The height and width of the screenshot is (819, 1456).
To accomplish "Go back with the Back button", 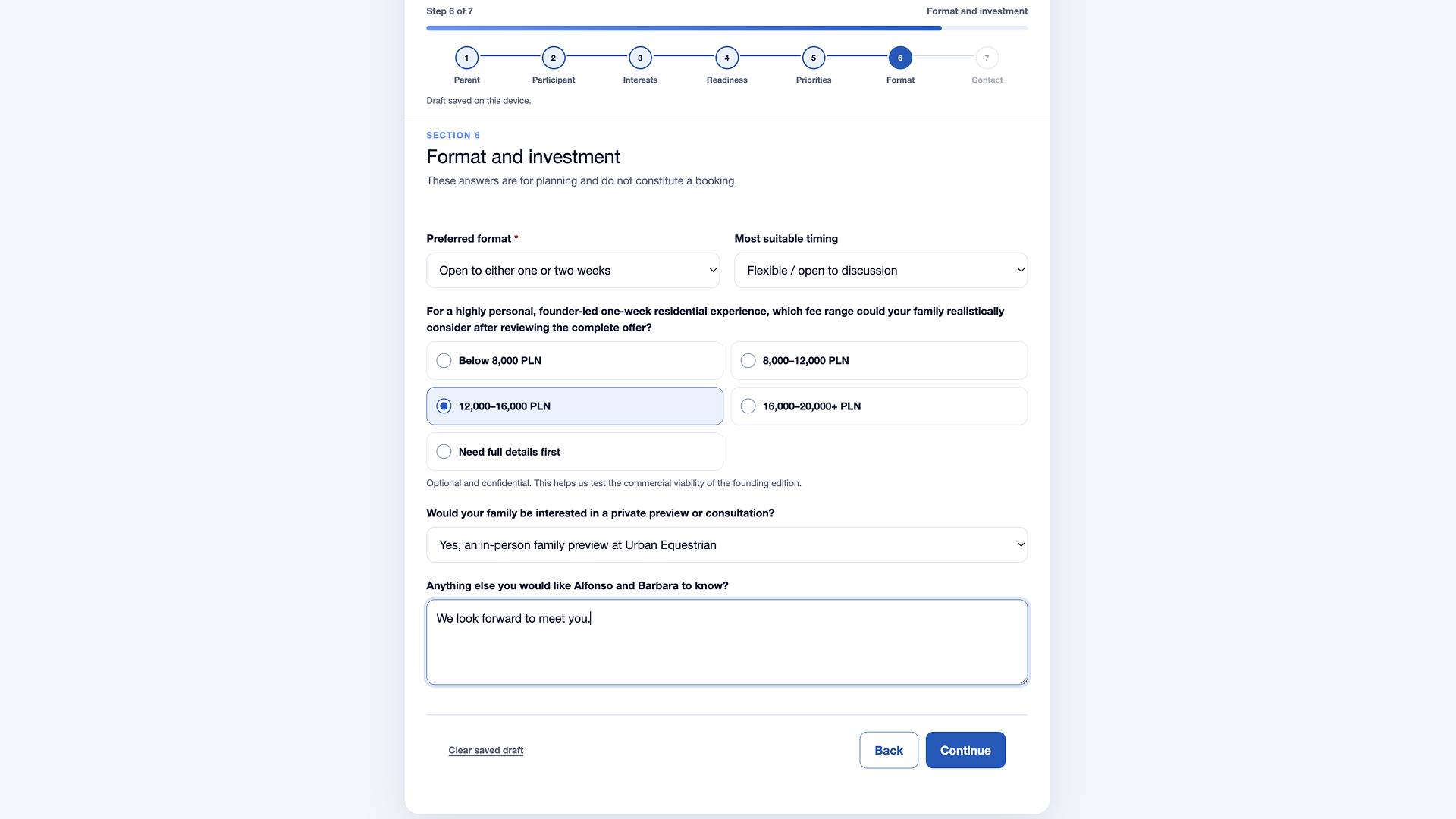I will (889, 750).
